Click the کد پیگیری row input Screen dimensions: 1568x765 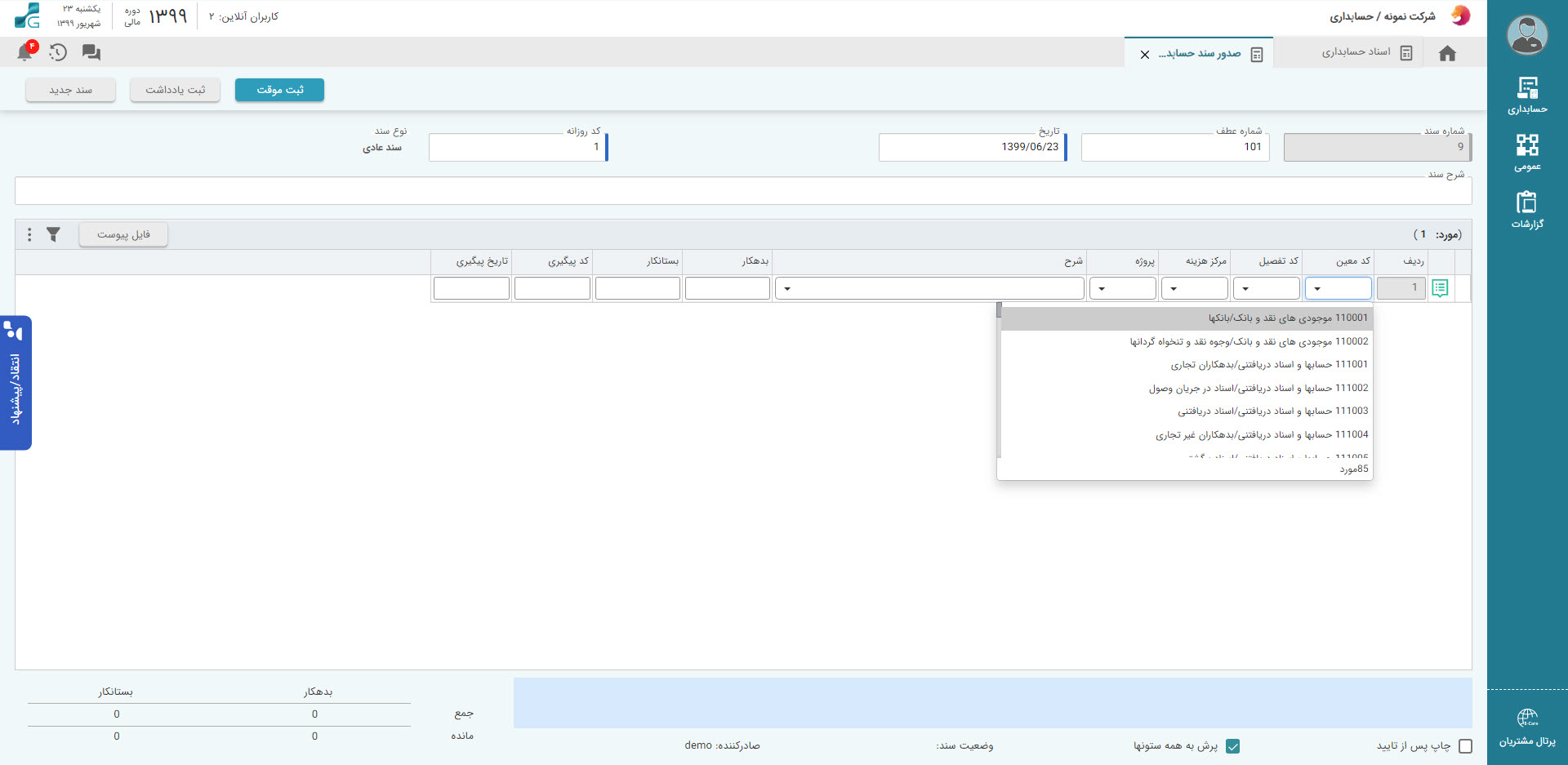pos(552,288)
